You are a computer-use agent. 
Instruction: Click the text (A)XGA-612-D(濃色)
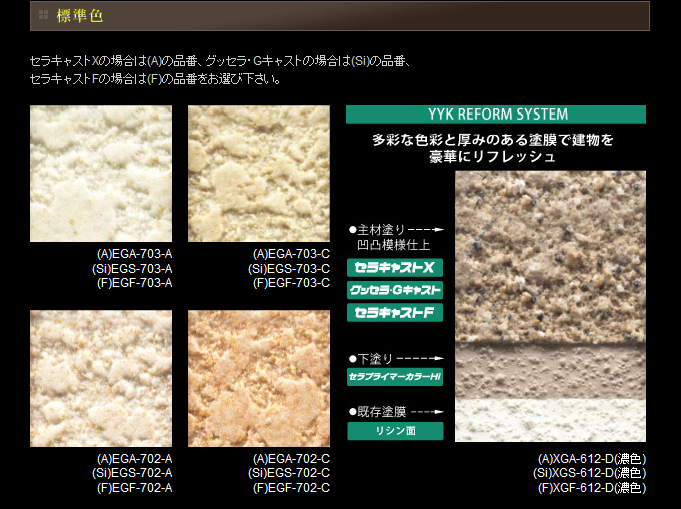tap(592, 459)
